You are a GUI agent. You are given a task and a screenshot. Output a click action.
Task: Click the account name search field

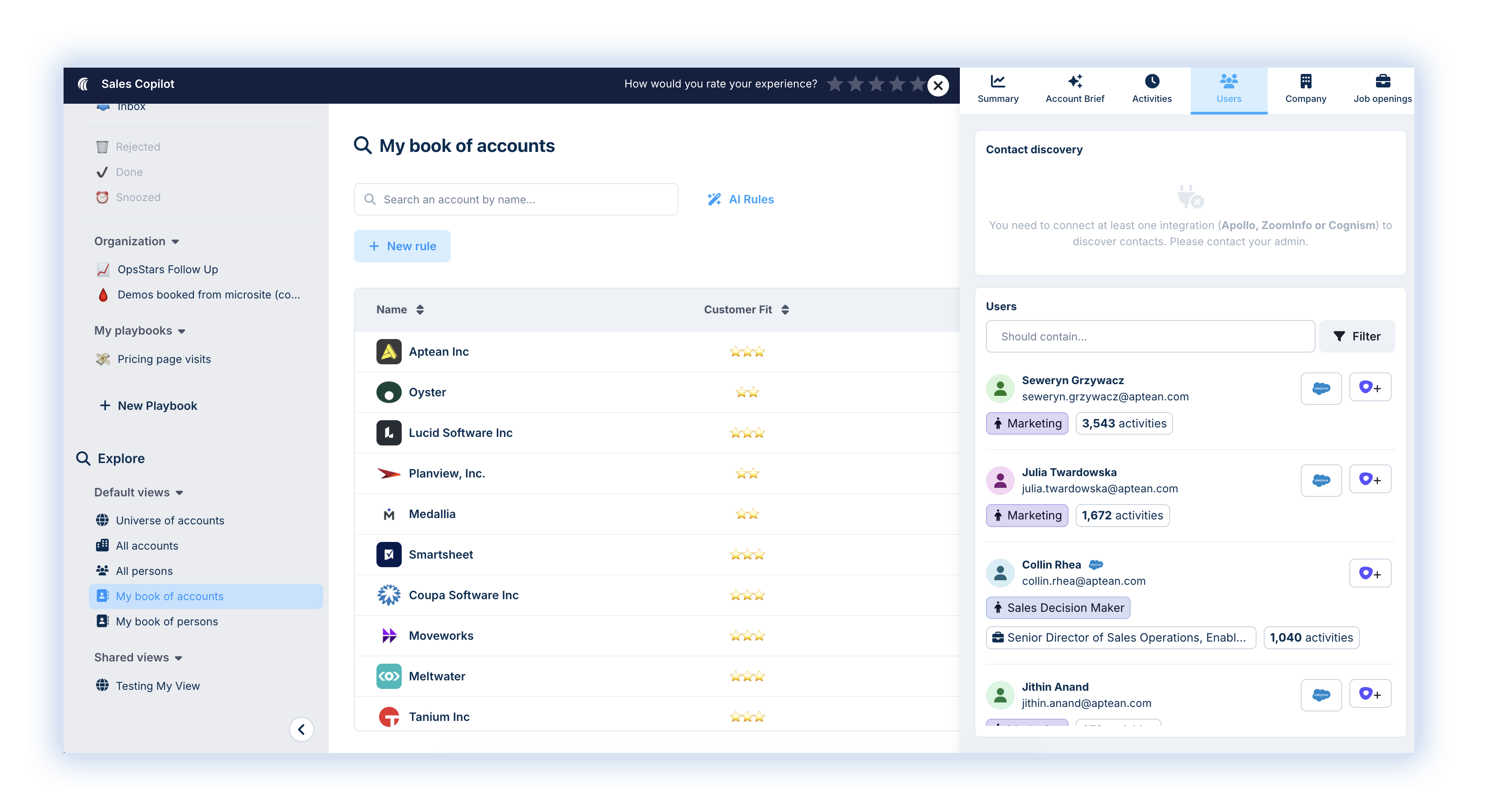coord(516,200)
